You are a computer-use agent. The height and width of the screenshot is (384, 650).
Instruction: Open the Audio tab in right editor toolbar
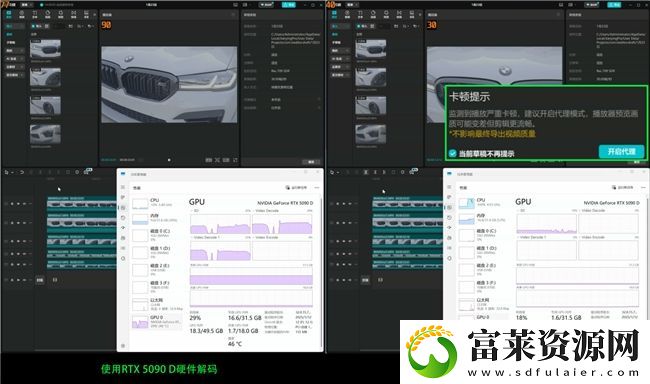tap(347, 15)
